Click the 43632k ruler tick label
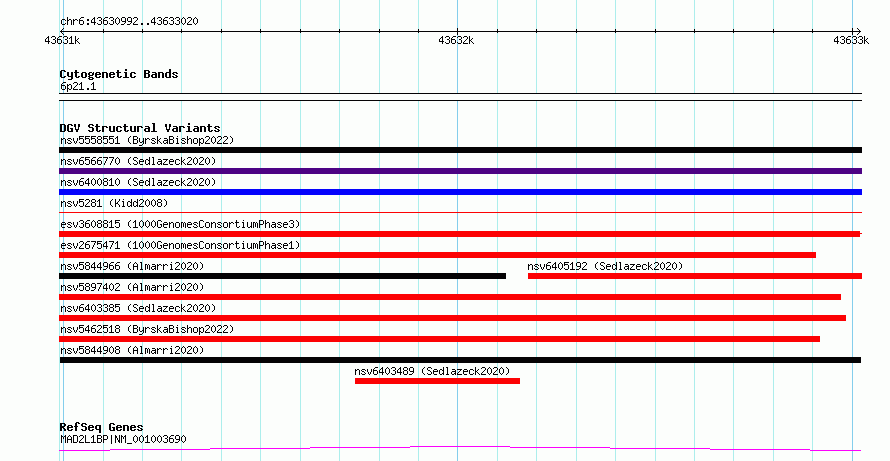Viewport: 890px width, 461px height. click(456, 41)
